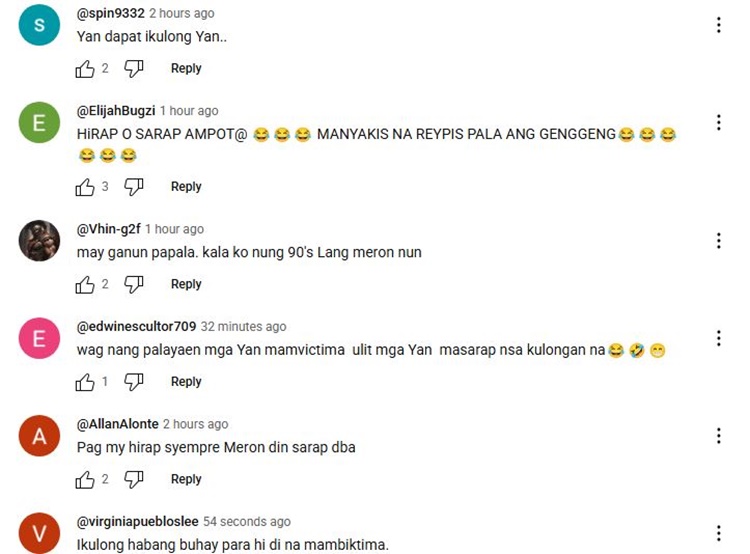This screenshot has height=554, width=750.
Task: Like the comment by @spin9332
Action: [85, 69]
